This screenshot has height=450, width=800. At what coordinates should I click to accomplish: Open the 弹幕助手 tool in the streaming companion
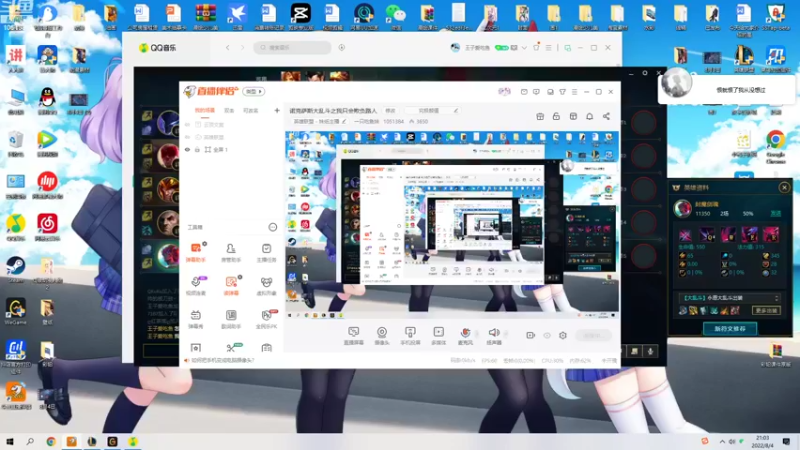(195, 252)
